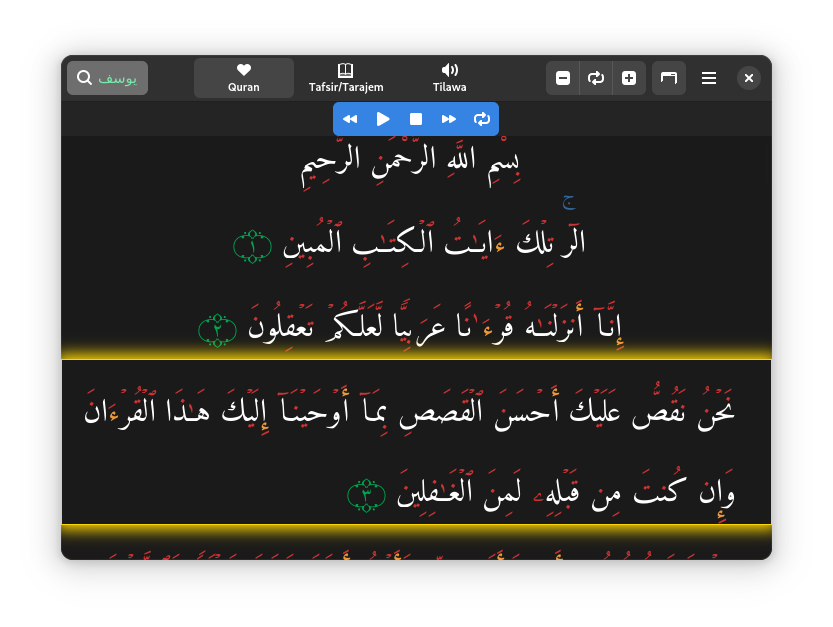Rewind to the previous verse
The height and width of the screenshot is (627, 833).
click(350, 119)
